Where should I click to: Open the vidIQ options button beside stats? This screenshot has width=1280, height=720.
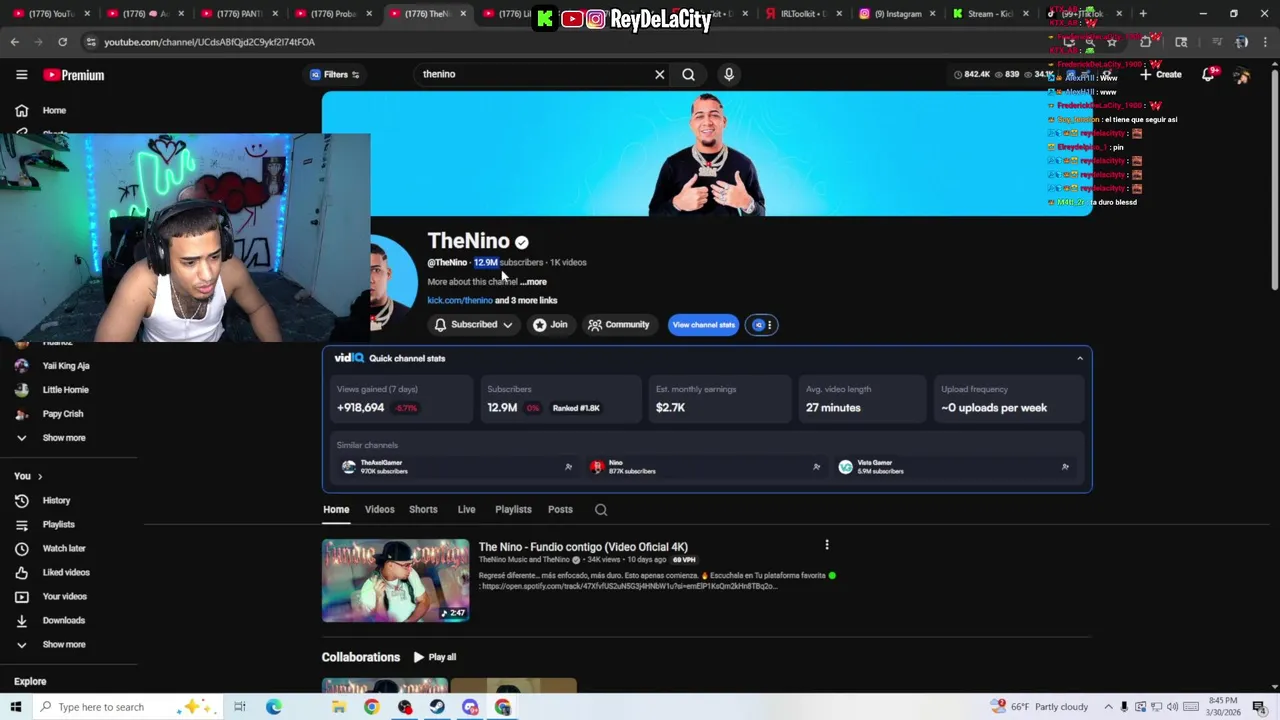pos(762,325)
